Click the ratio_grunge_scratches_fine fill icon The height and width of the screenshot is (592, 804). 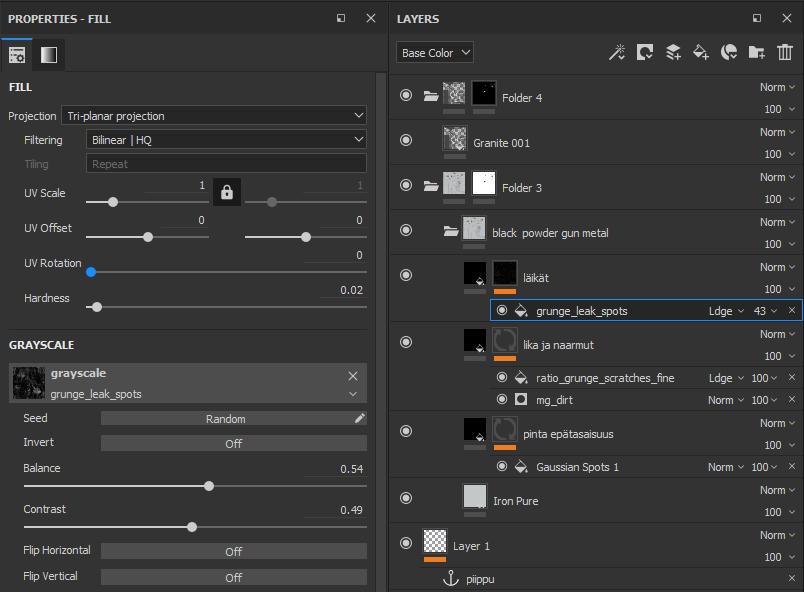tap(521, 378)
